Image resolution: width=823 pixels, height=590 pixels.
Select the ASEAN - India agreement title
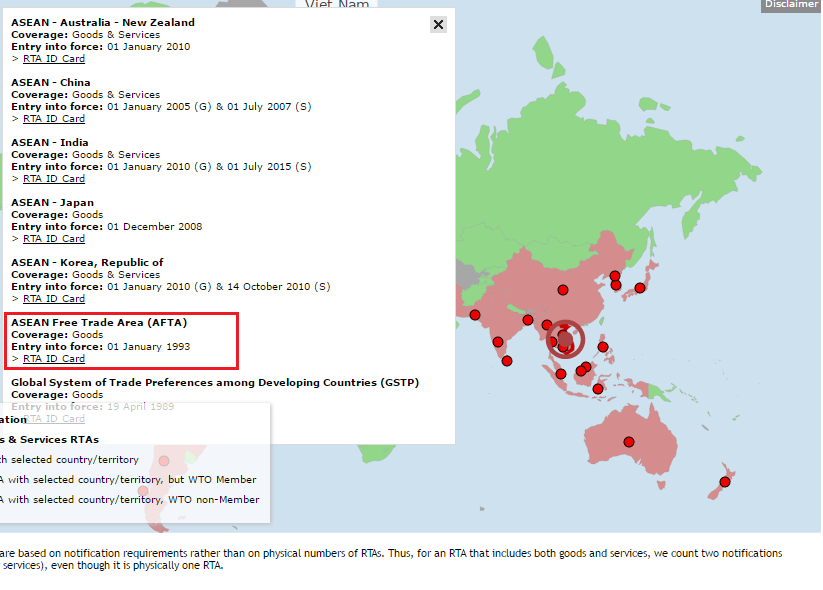[x=50, y=142]
